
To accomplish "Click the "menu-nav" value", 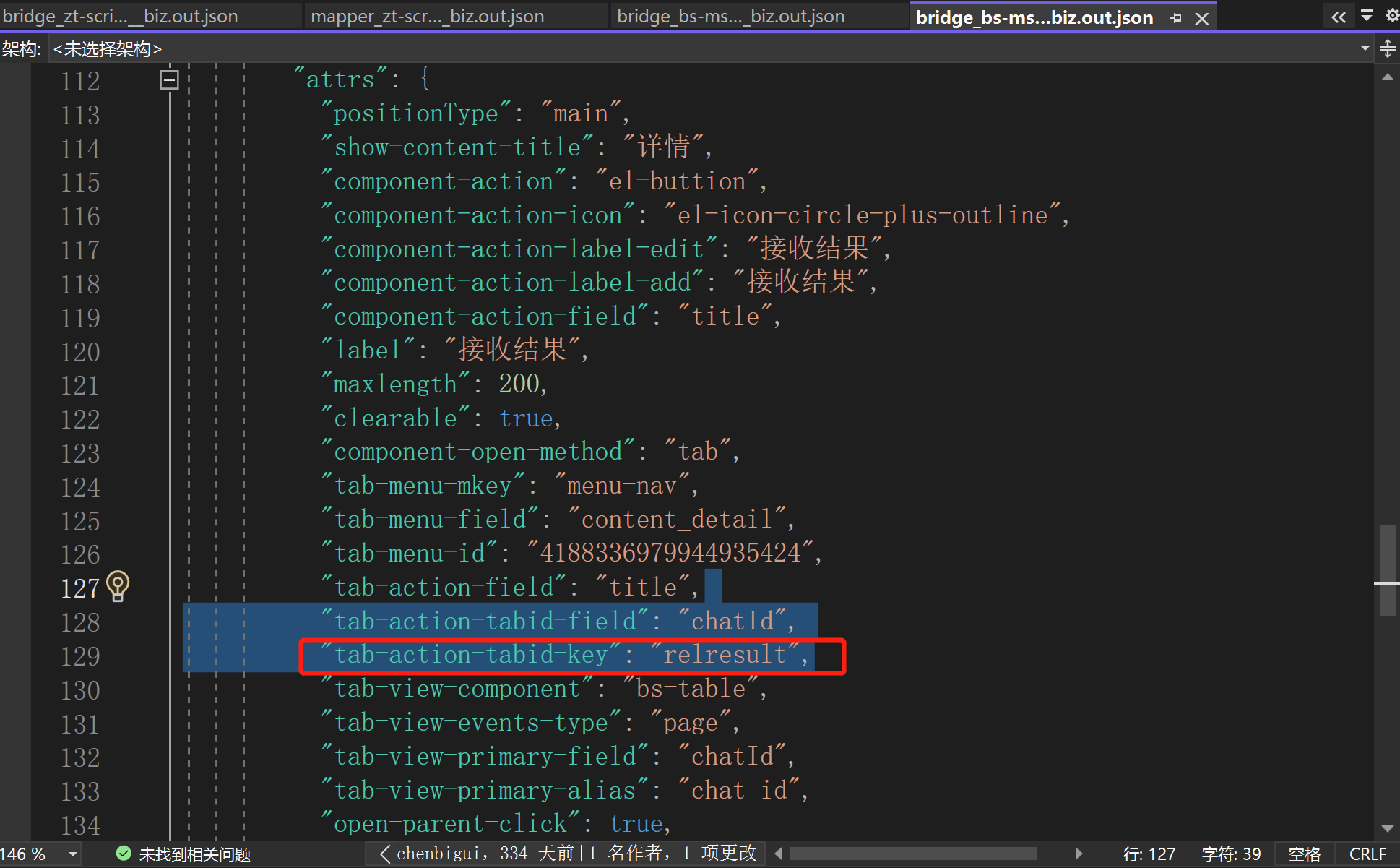I will click(x=622, y=485).
